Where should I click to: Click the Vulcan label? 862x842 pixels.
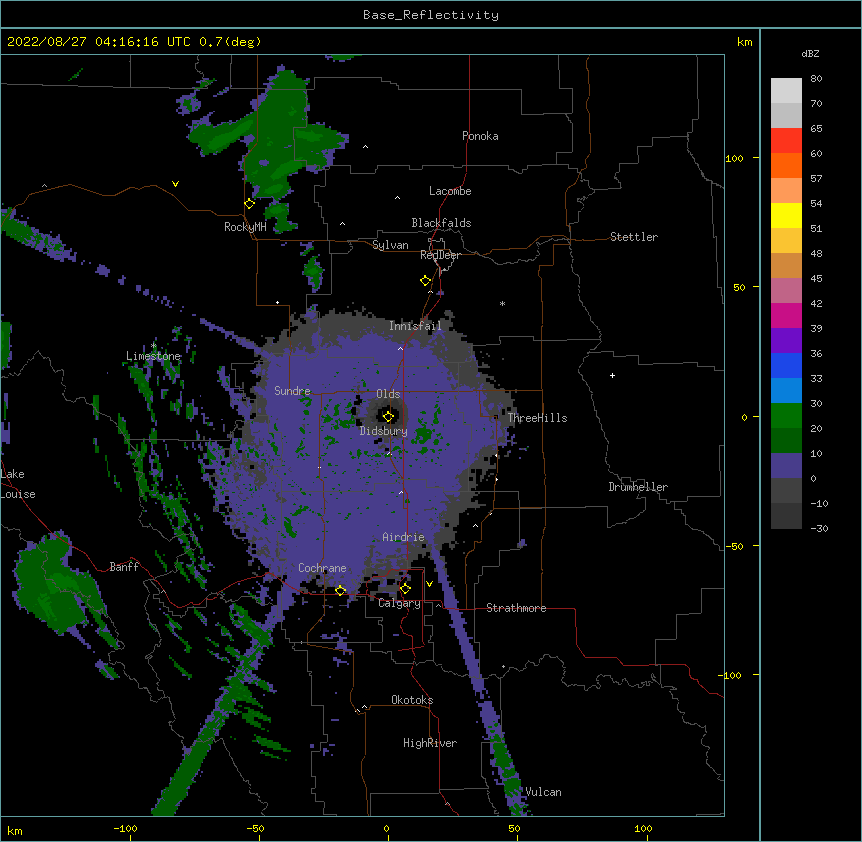pos(543,792)
